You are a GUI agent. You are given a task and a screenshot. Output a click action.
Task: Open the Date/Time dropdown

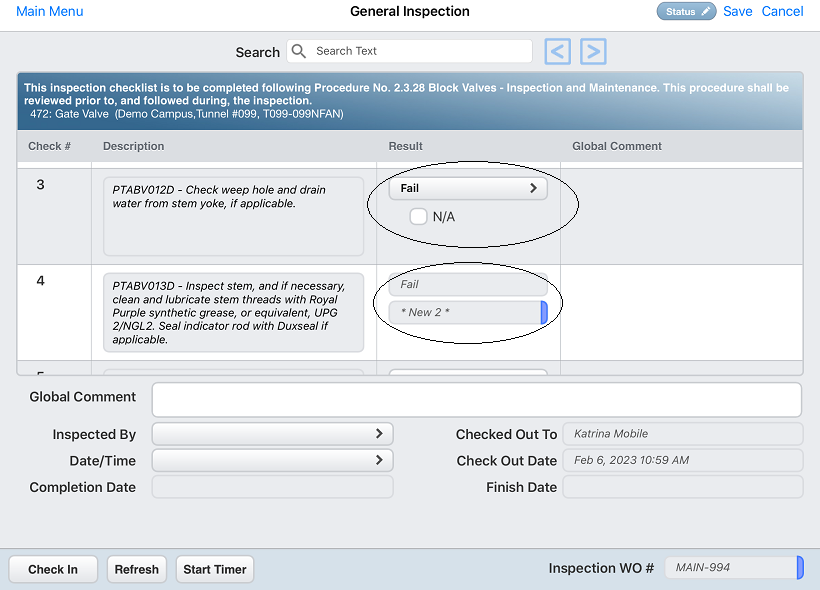271,461
